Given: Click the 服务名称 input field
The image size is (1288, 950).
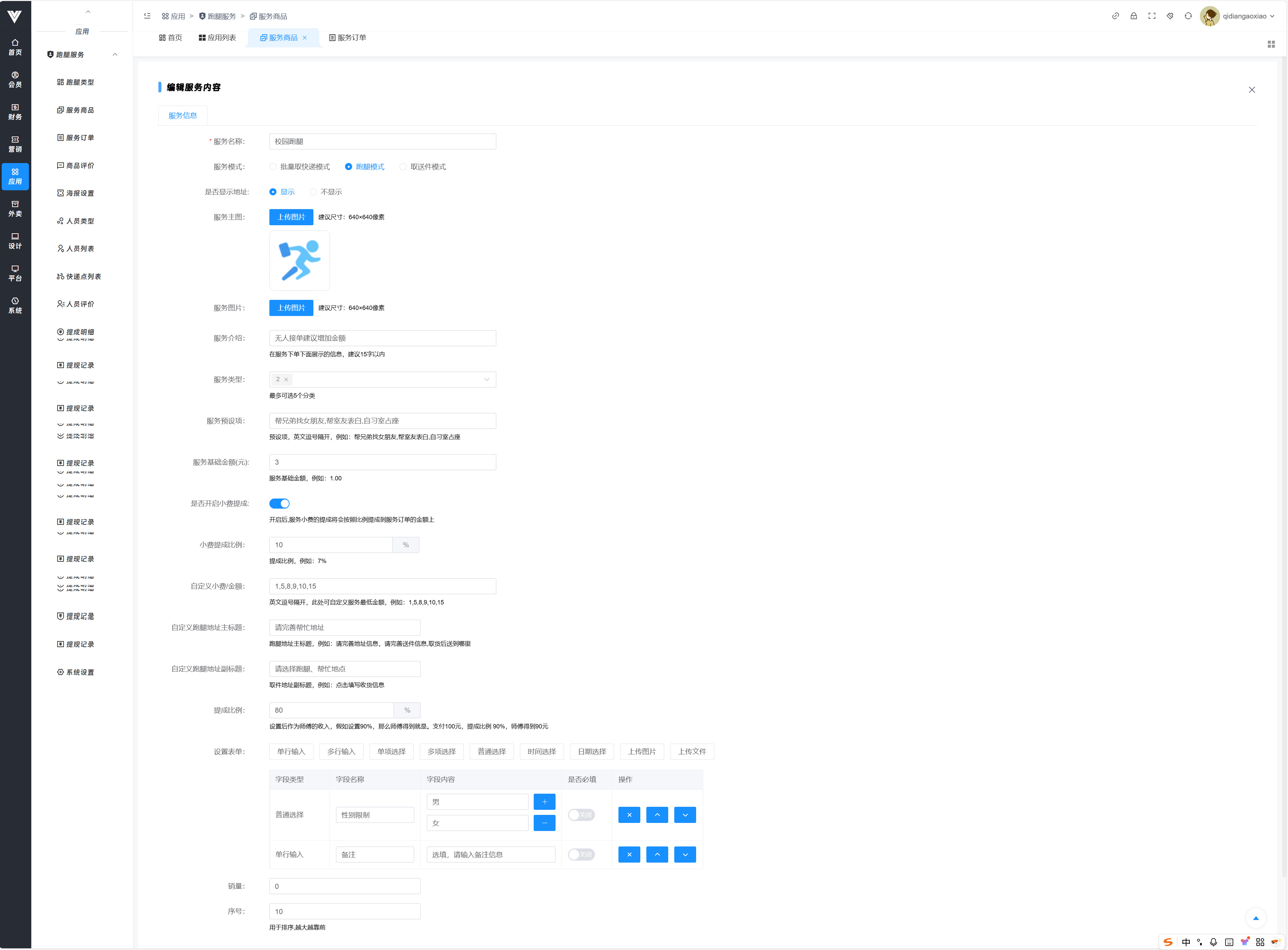Looking at the screenshot, I should point(383,142).
